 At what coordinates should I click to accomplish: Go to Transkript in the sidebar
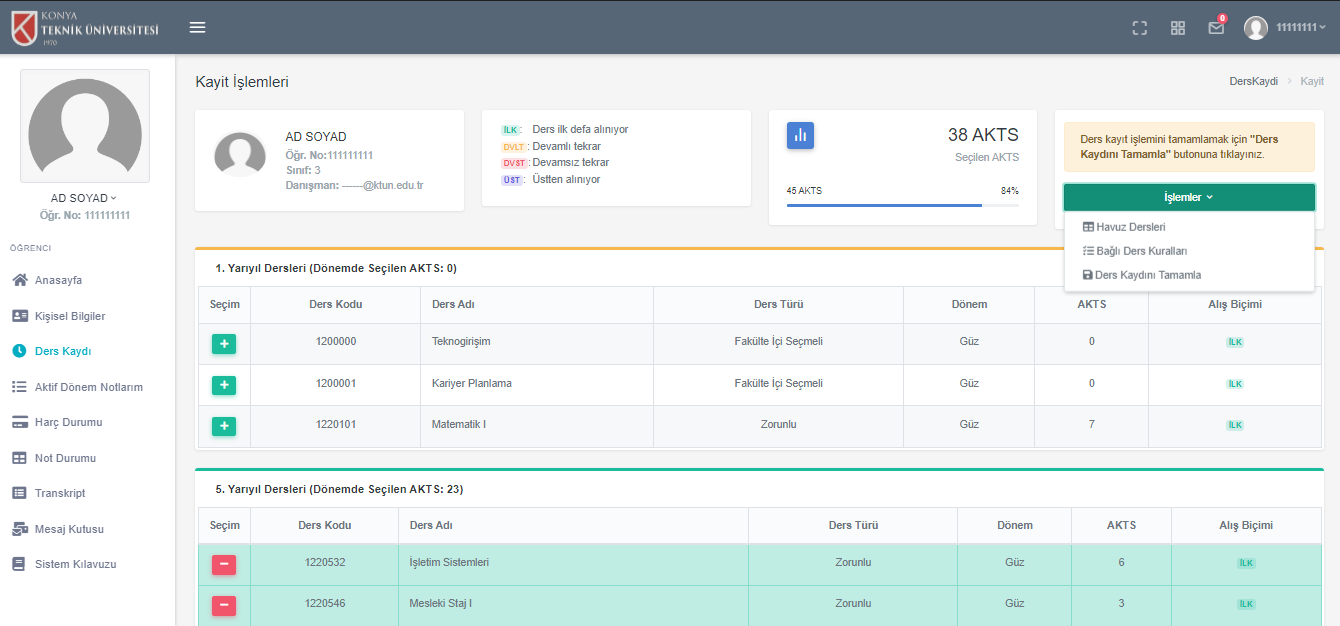60,493
